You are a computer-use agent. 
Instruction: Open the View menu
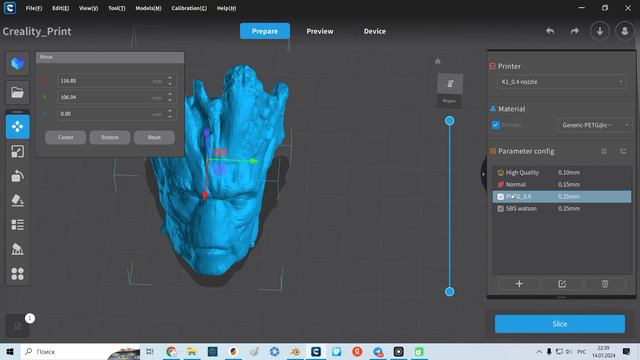tap(88, 8)
